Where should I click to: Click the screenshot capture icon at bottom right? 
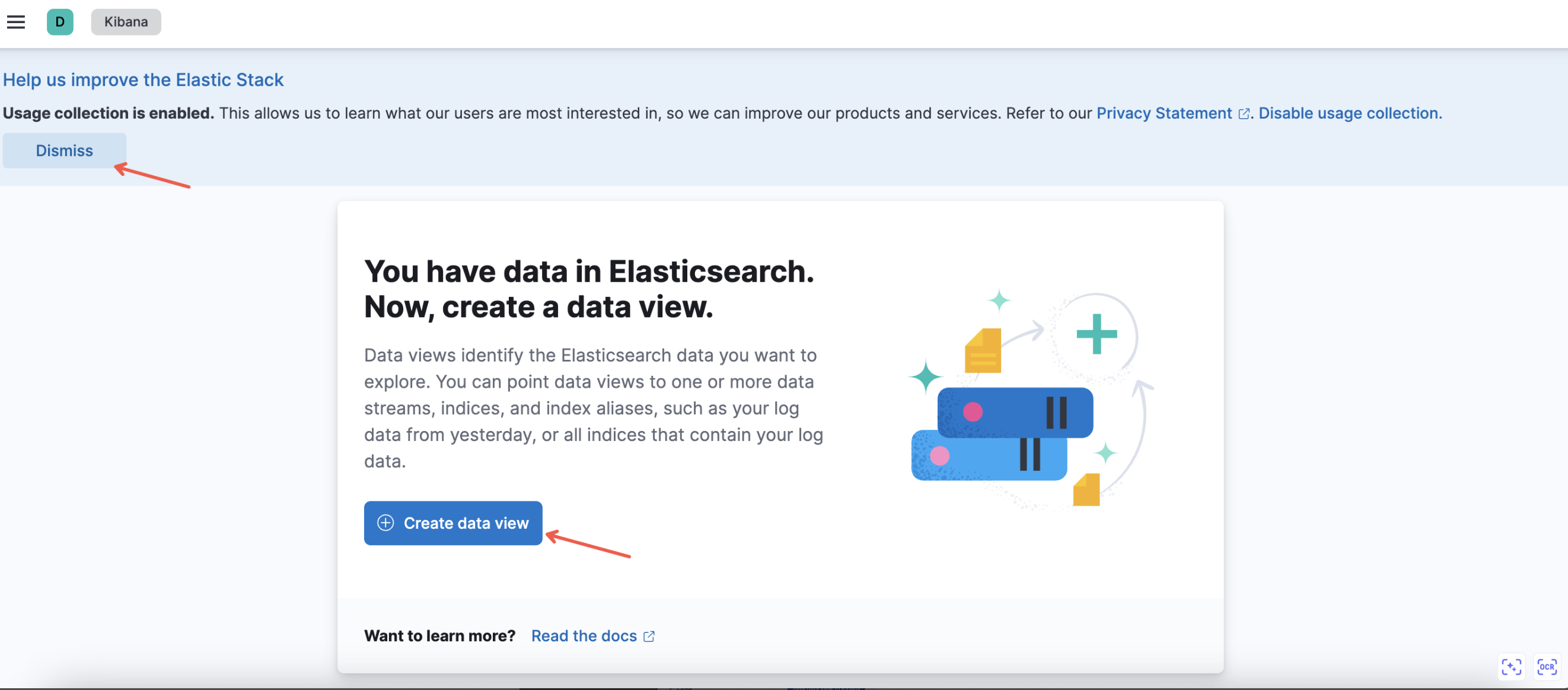pyautogui.click(x=1511, y=666)
